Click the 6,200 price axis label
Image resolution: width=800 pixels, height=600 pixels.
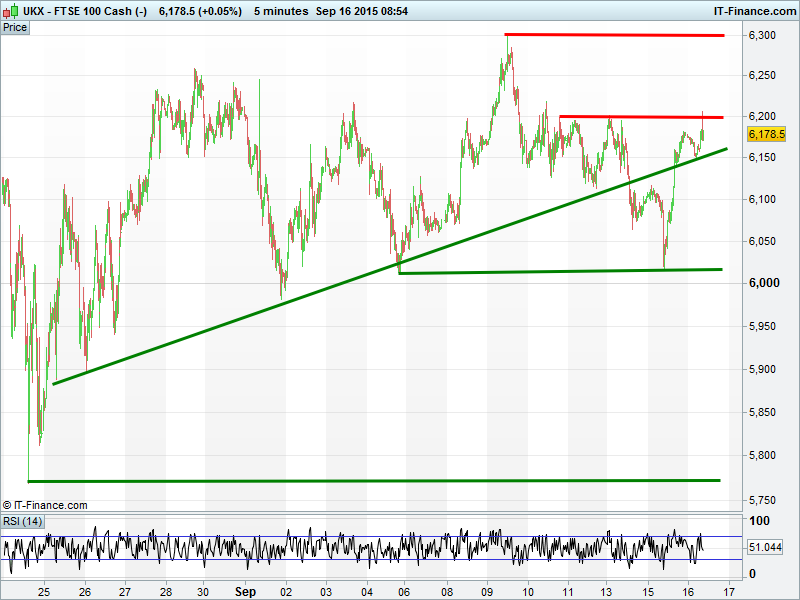click(x=762, y=116)
